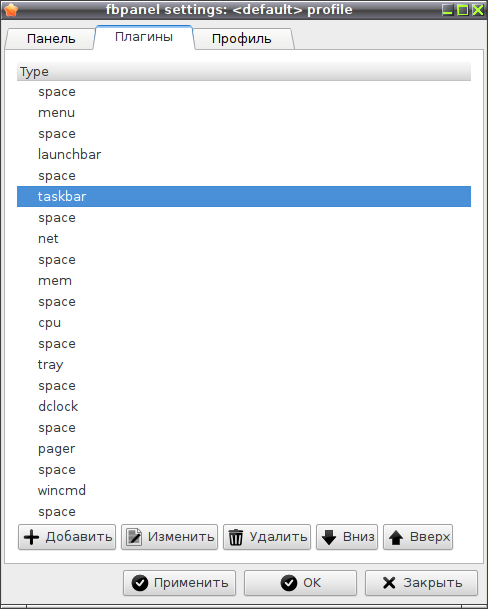Viewport: 488px width, 609px height.
Task: Open the Плагины tab
Action: tap(144, 37)
